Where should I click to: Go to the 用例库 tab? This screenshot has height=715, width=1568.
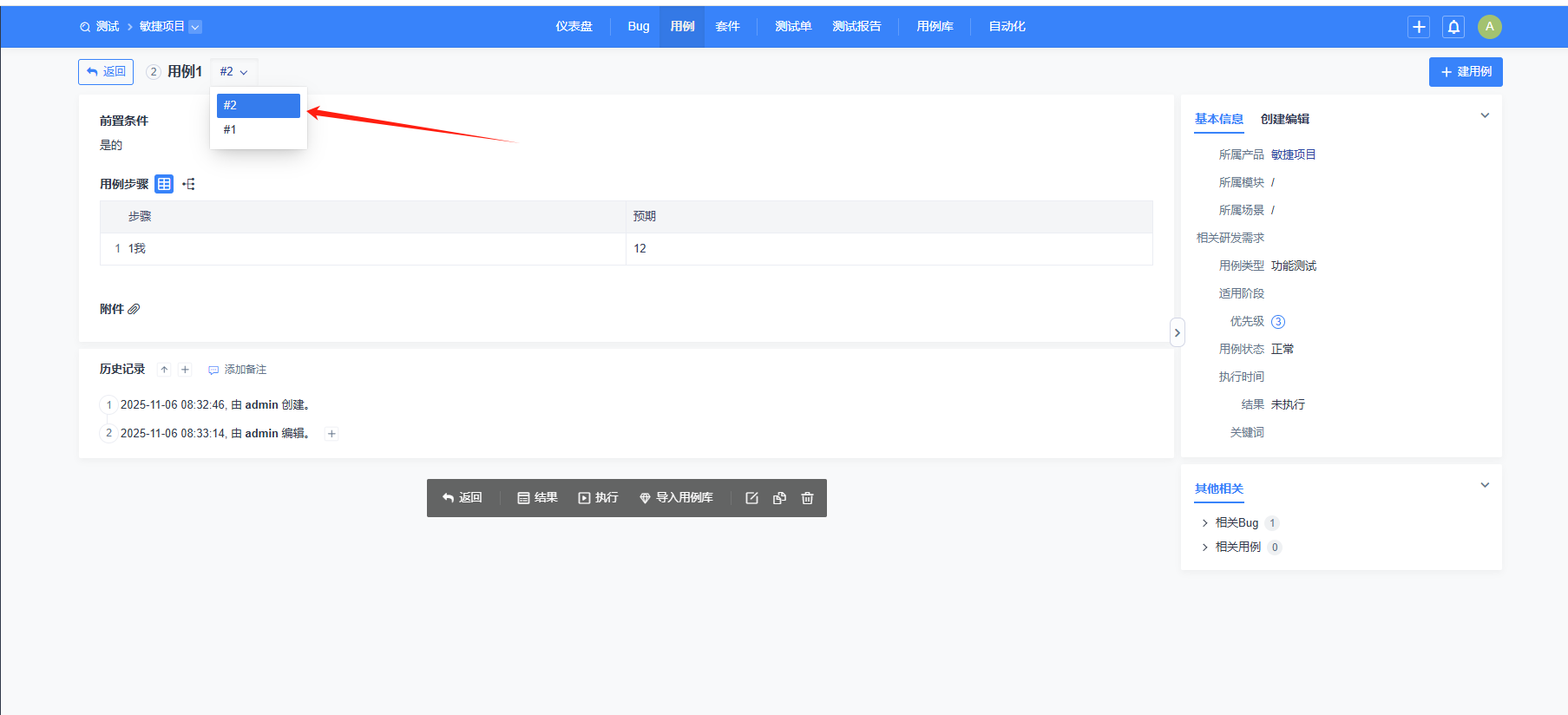935,27
